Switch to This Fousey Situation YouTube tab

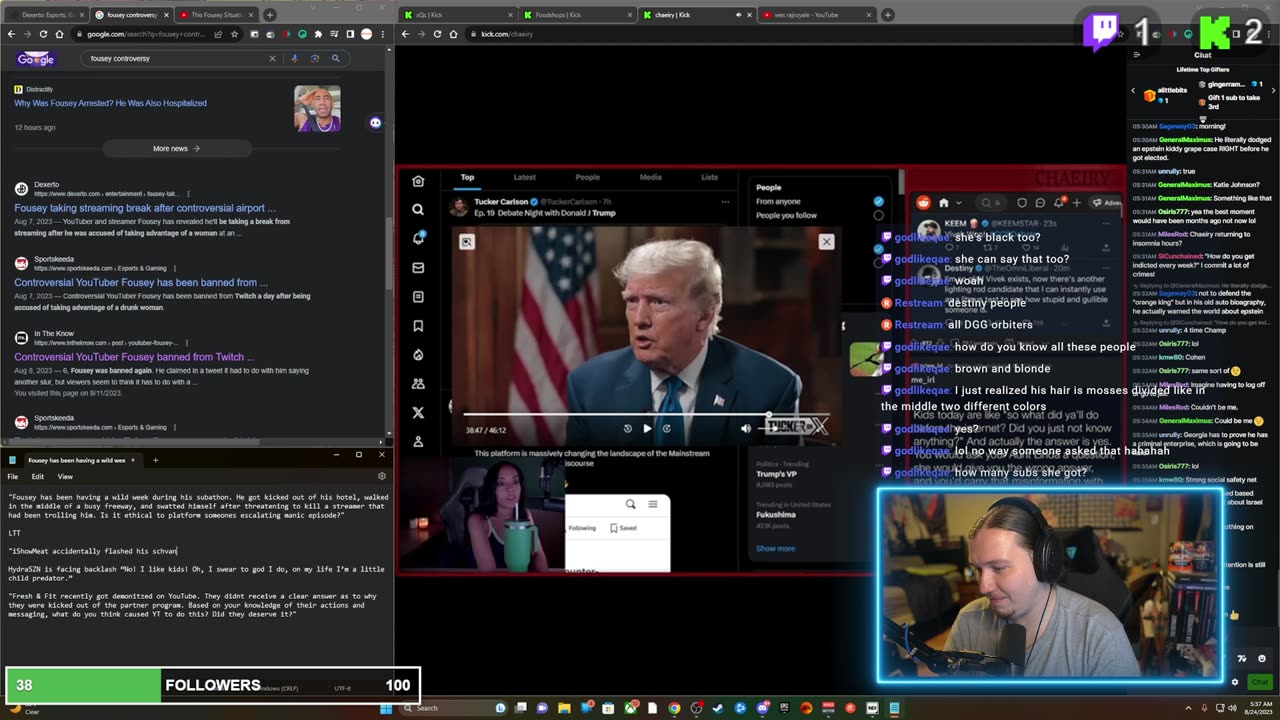point(214,15)
